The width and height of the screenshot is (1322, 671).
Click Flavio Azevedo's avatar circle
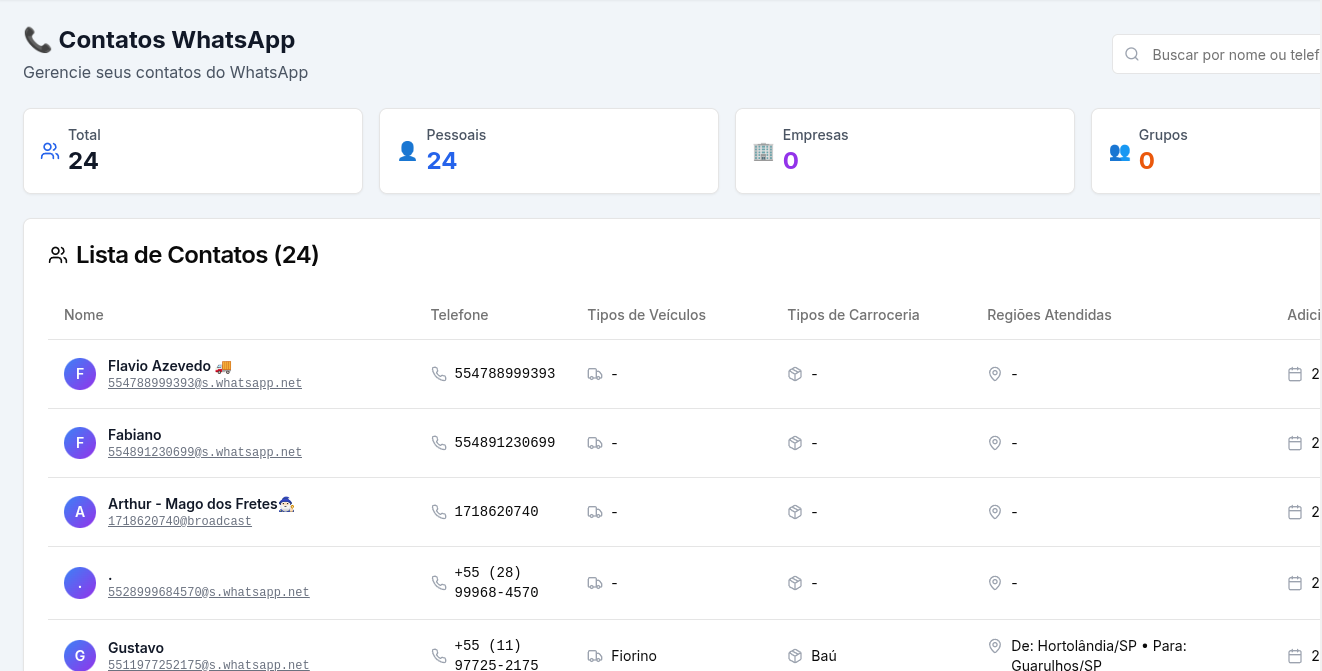[80, 374]
